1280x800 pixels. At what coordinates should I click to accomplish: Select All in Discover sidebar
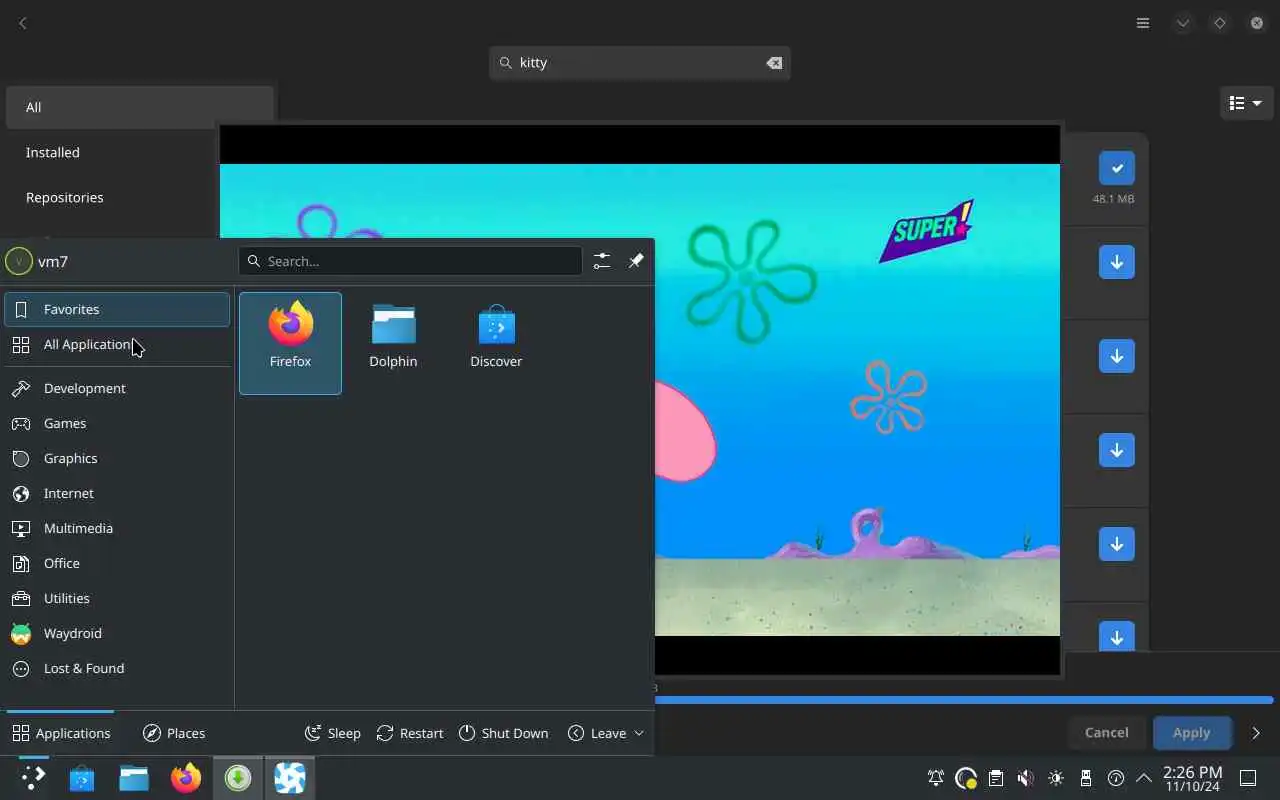coord(140,107)
